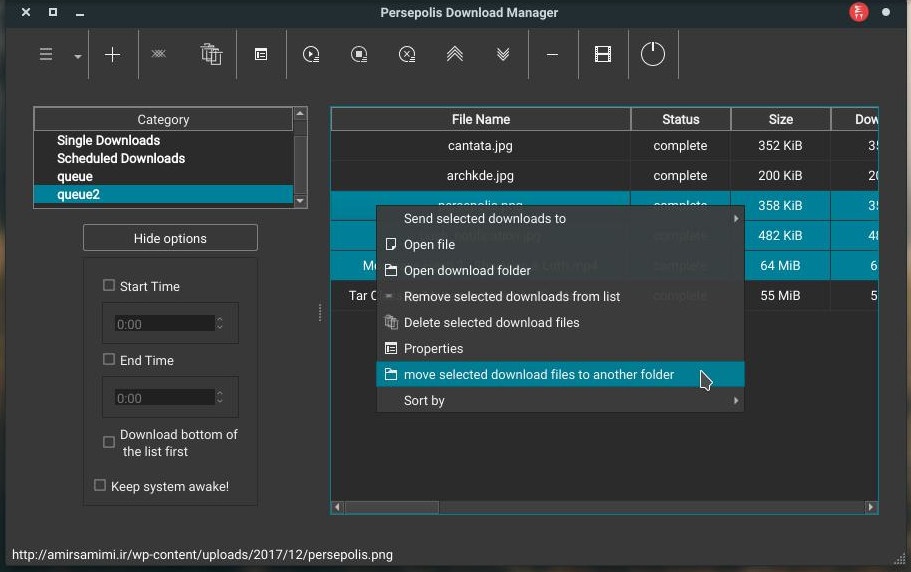The image size is (911, 572).
Task: Select Single Downloads category
Action: coord(108,141)
